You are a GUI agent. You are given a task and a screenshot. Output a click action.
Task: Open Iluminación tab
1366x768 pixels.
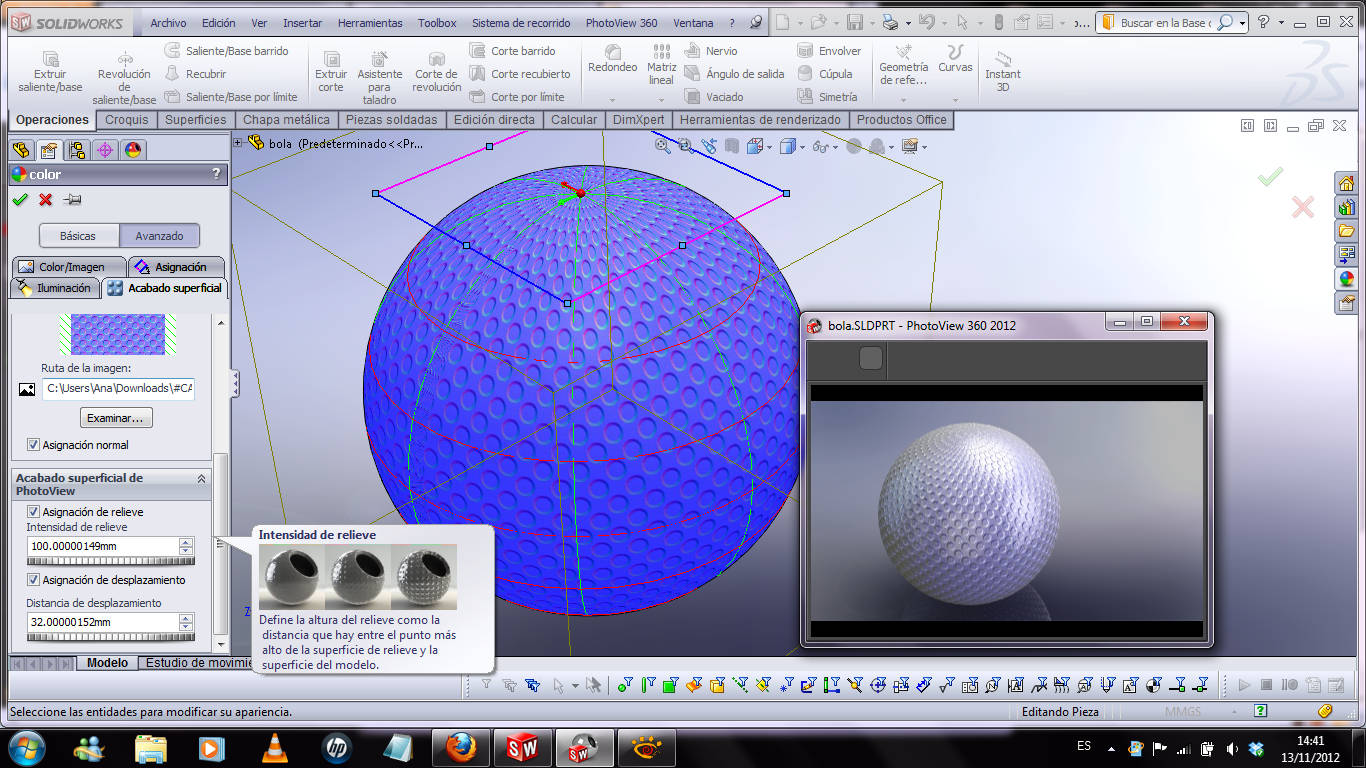[54, 288]
